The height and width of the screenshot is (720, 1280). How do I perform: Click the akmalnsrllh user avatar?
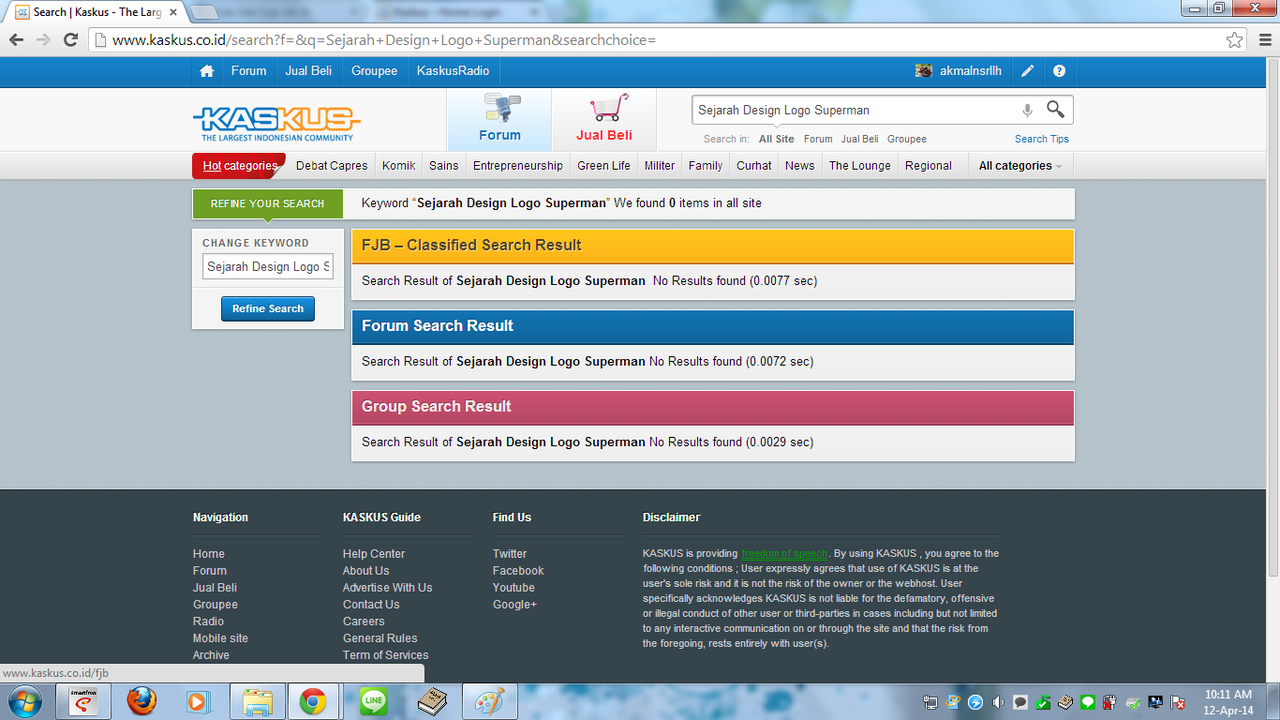pyautogui.click(x=924, y=71)
